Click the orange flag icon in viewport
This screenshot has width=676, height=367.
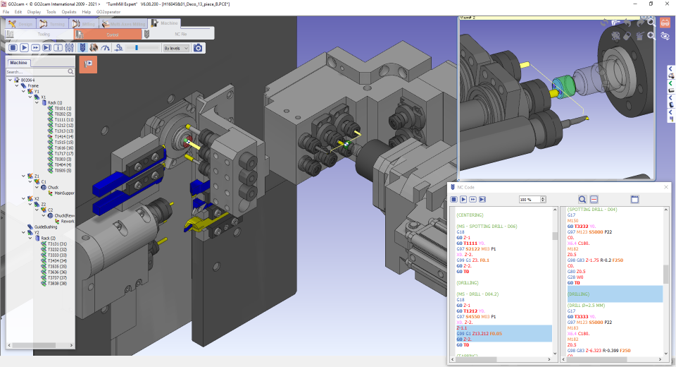pos(88,64)
